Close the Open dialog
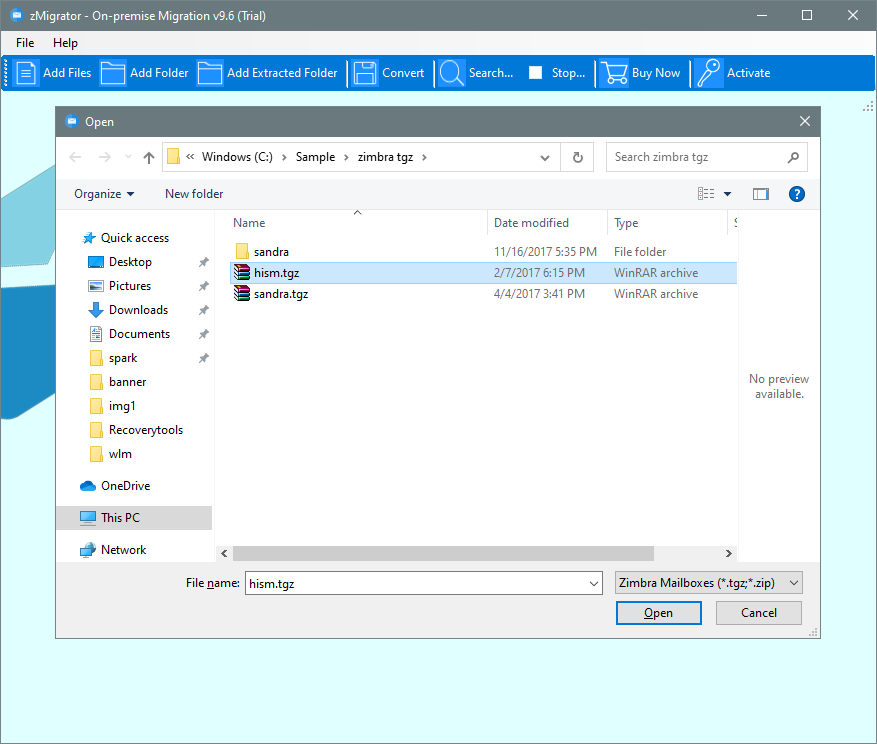Viewport: 877px width, 744px height. [x=805, y=121]
